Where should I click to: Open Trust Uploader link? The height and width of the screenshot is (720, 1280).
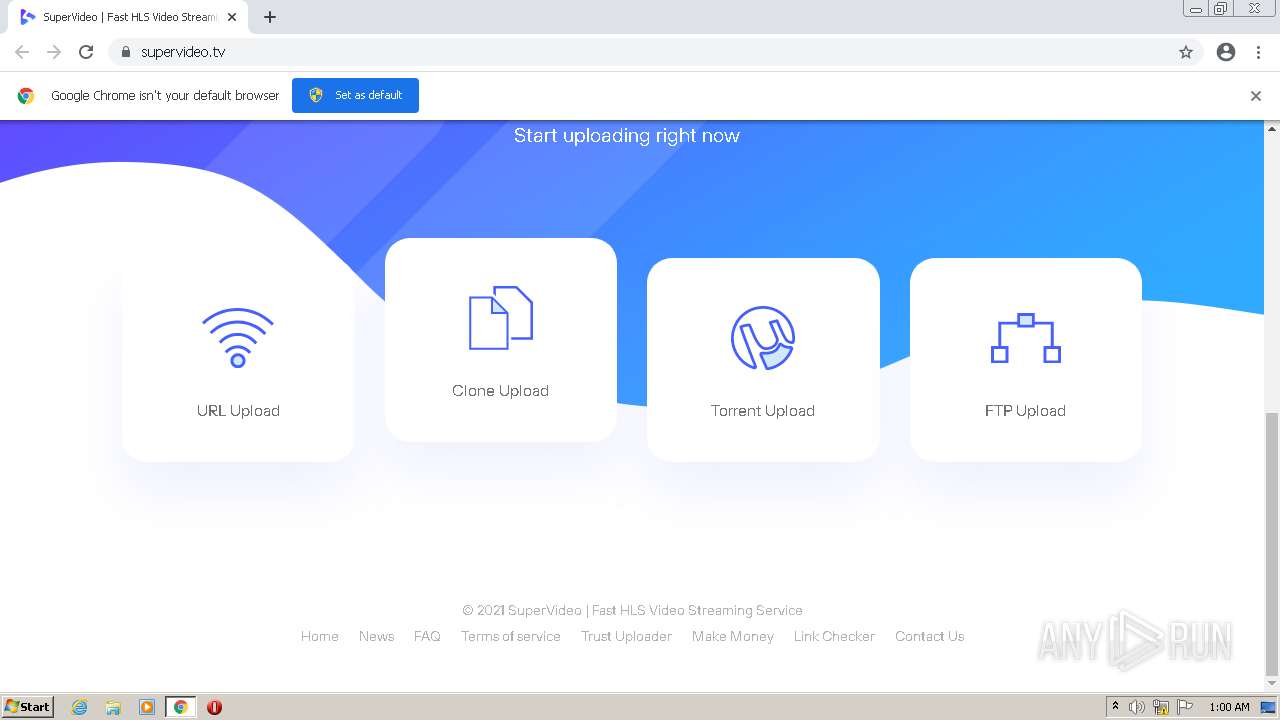pos(627,636)
